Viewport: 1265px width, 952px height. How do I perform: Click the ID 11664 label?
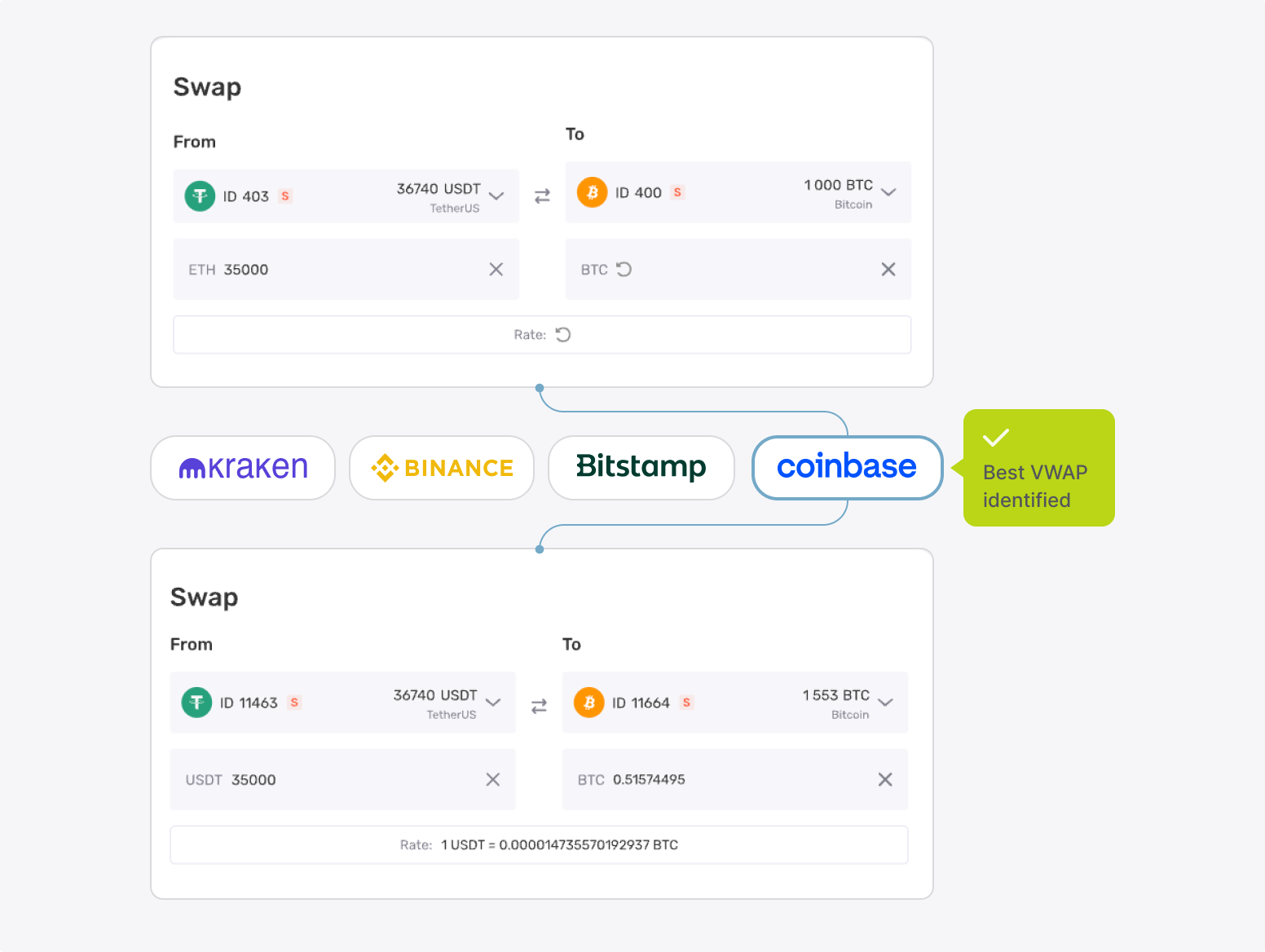click(641, 703)
